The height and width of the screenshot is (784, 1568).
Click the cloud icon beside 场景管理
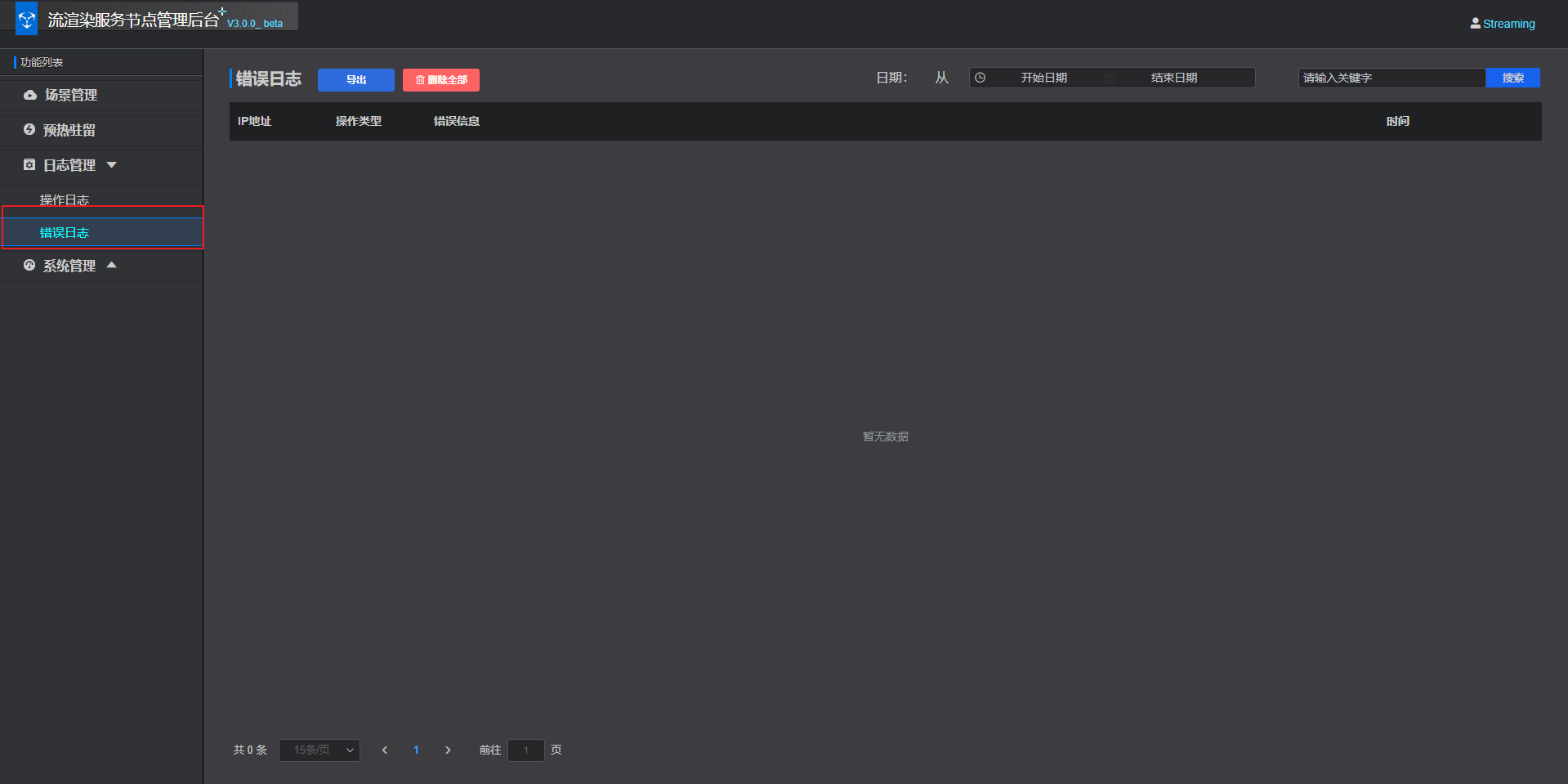click(30, 95)
